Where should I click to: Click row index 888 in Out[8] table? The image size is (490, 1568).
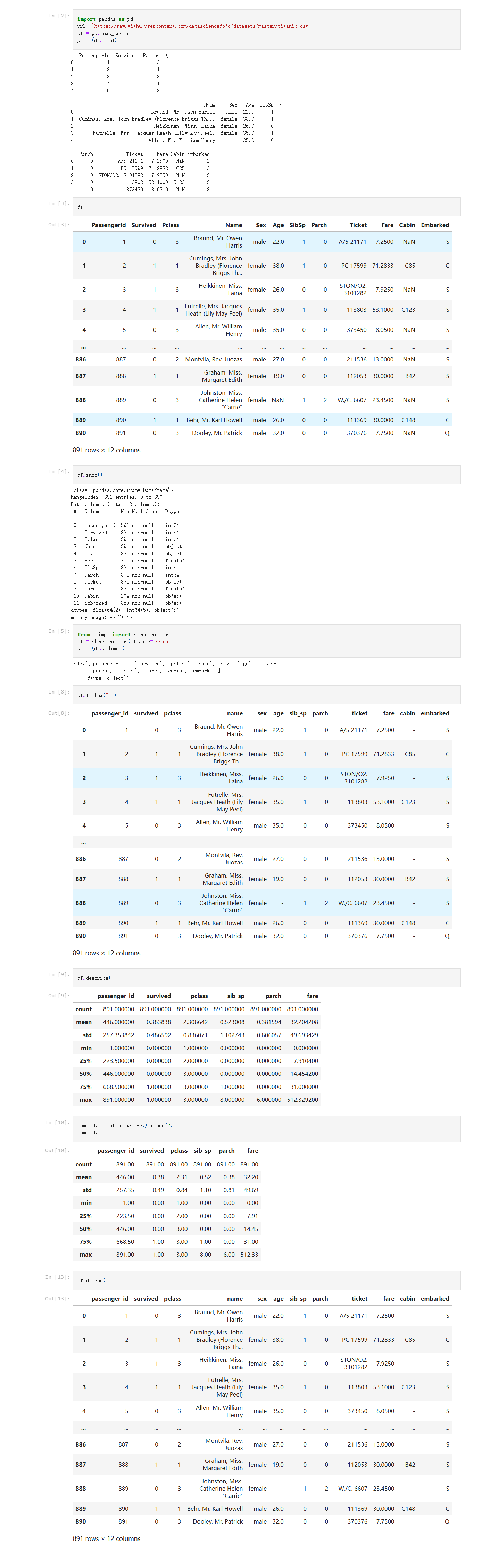(x=80, y=903)
